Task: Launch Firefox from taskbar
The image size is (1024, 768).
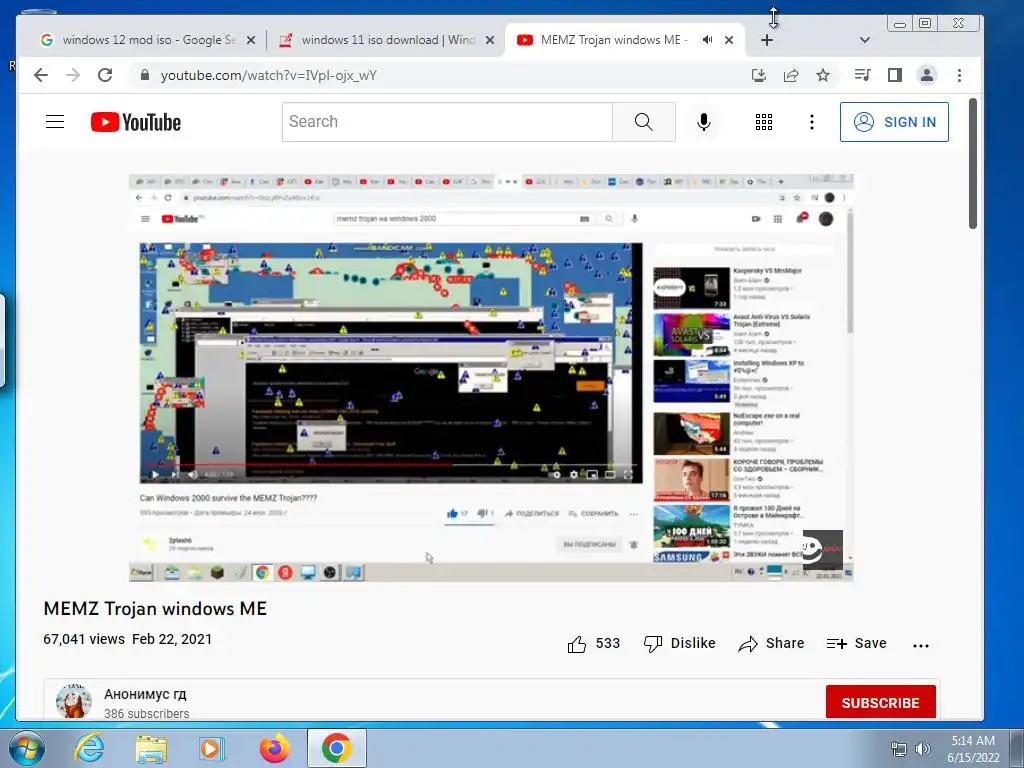Action: [x=274, y=748]
